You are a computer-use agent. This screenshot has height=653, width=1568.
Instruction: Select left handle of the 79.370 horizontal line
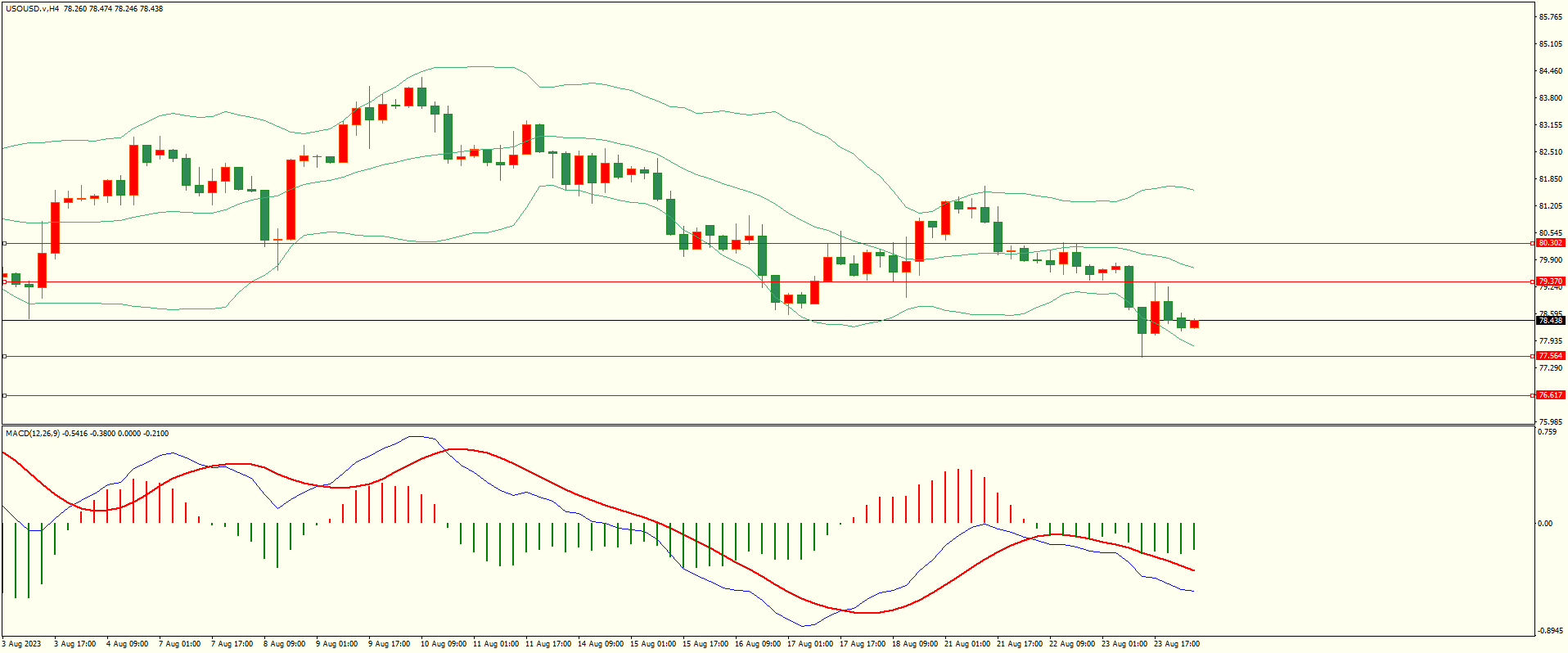point(4,281)
